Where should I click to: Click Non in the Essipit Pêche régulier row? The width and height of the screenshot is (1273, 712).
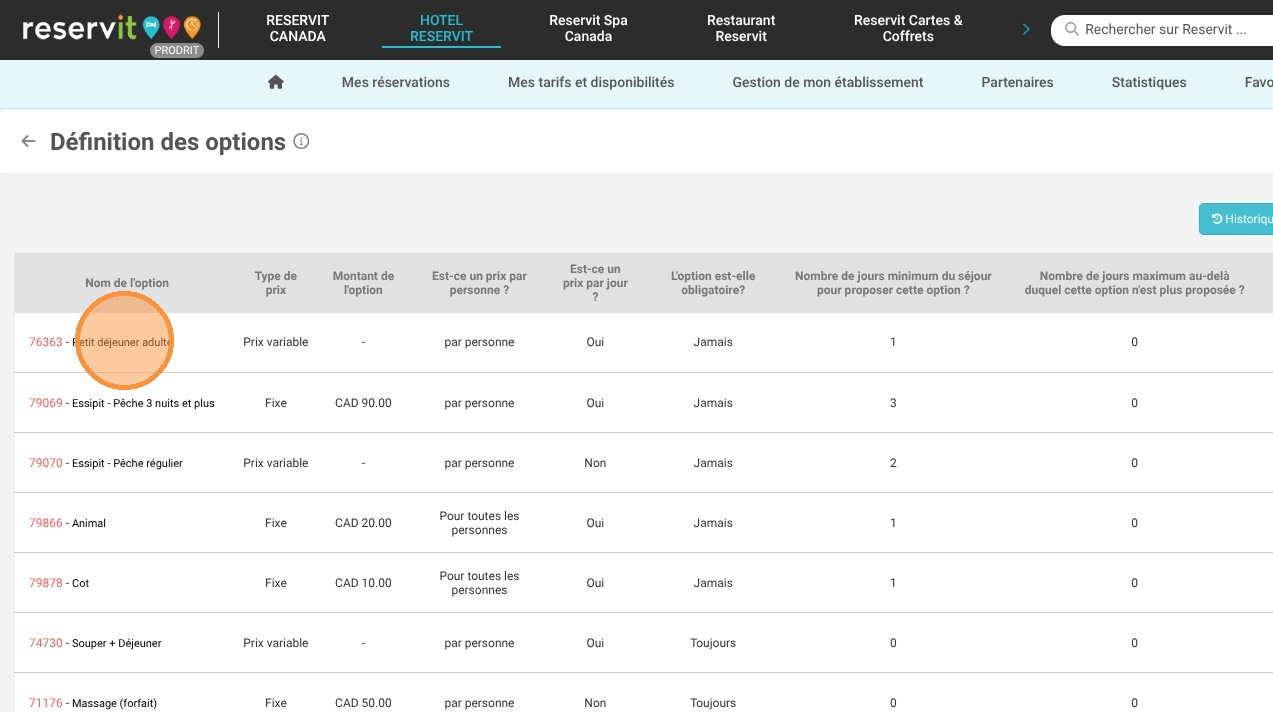[x=595, y=463]
